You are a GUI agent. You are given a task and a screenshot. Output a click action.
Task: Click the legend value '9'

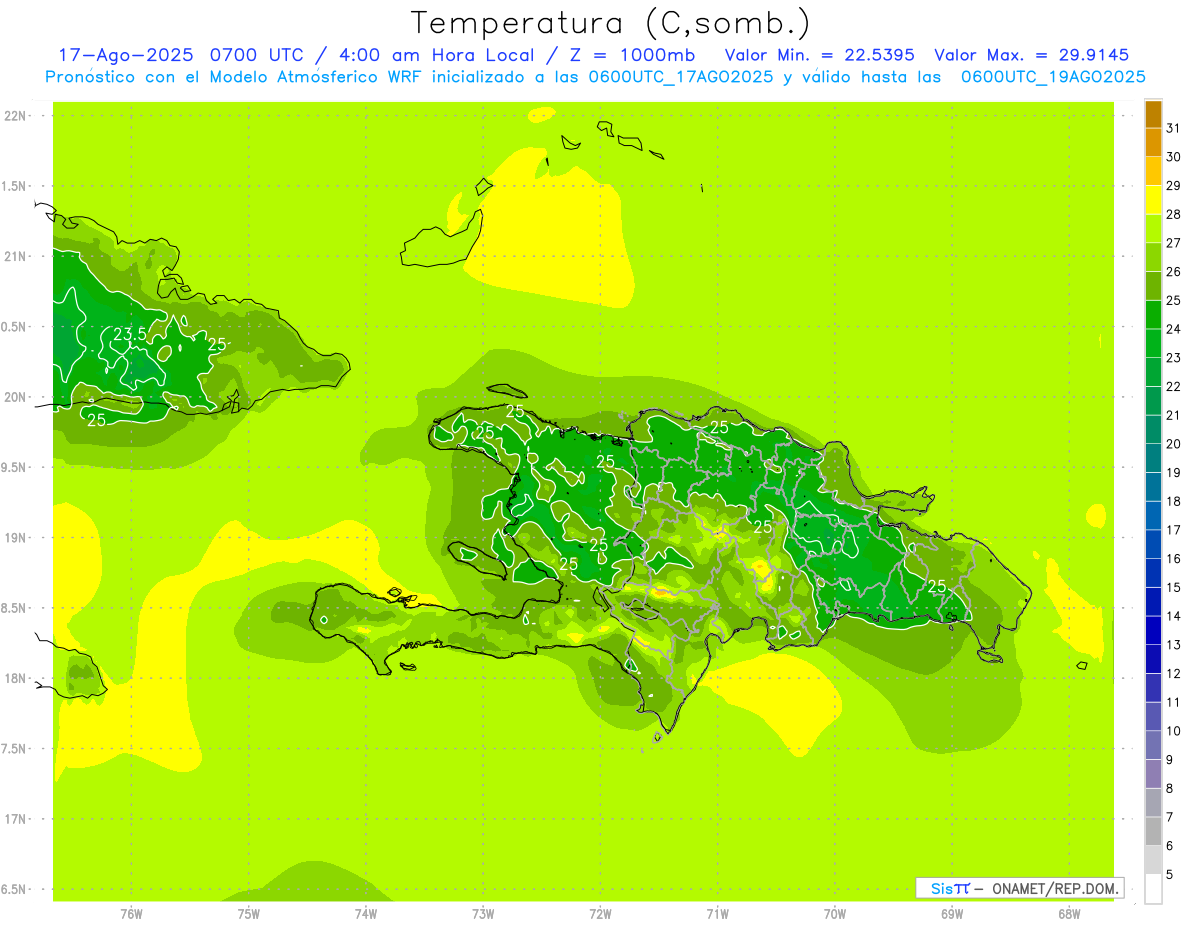pyautogui.click(x=1170, y=760)
